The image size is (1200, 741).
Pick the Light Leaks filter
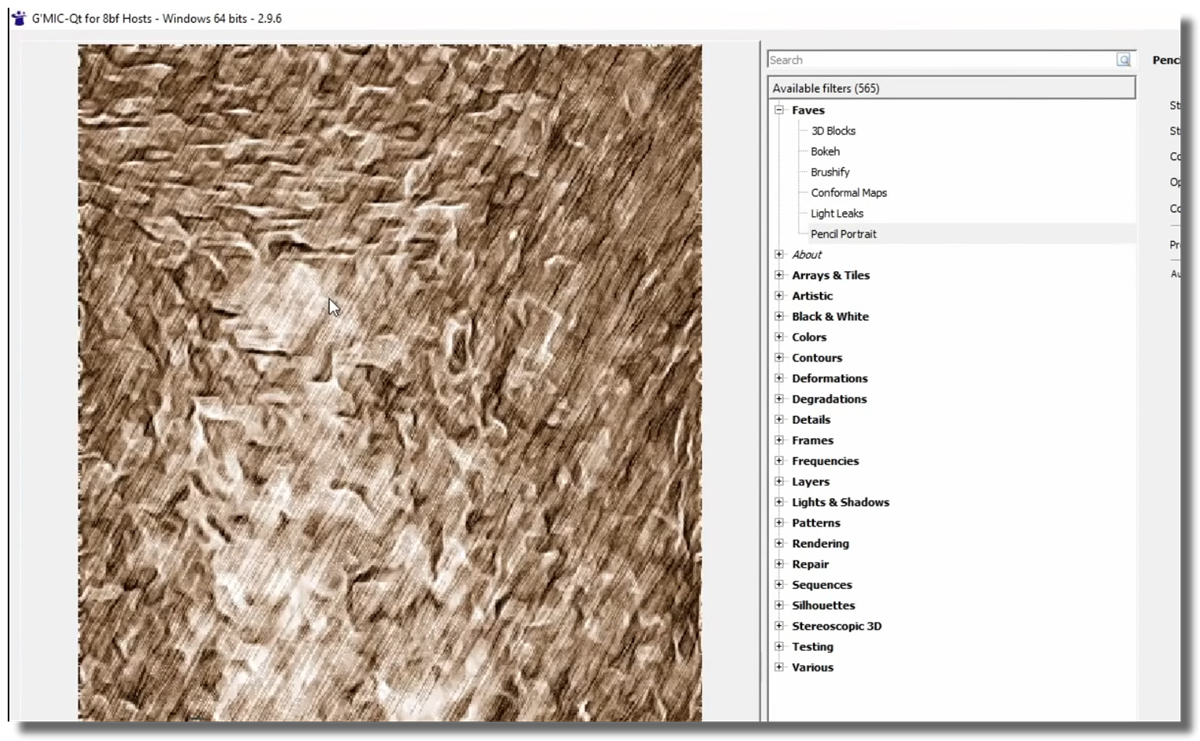(x=837, y=213)
